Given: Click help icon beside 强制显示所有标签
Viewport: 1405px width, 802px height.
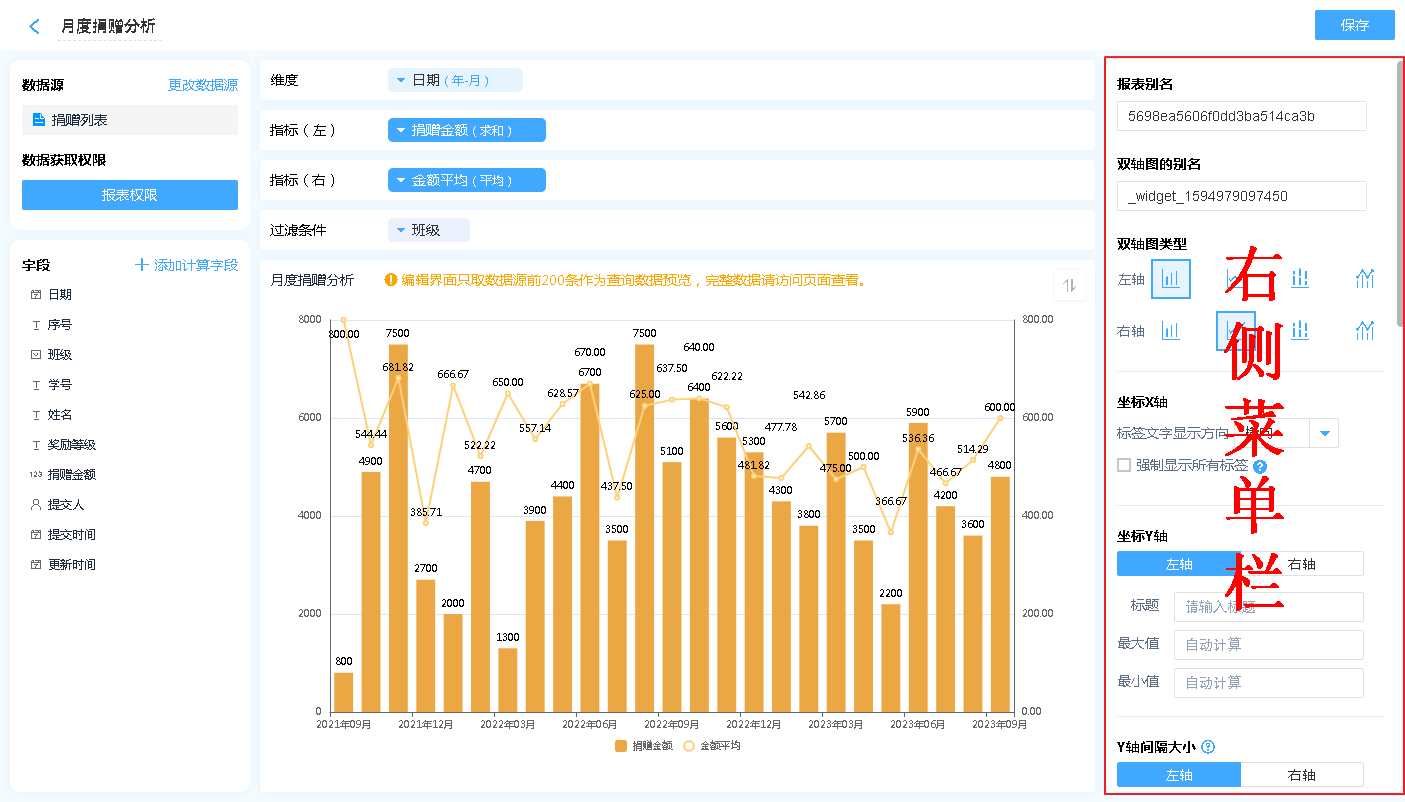Looking at the screenshot, I should (x=1260, y=466).
